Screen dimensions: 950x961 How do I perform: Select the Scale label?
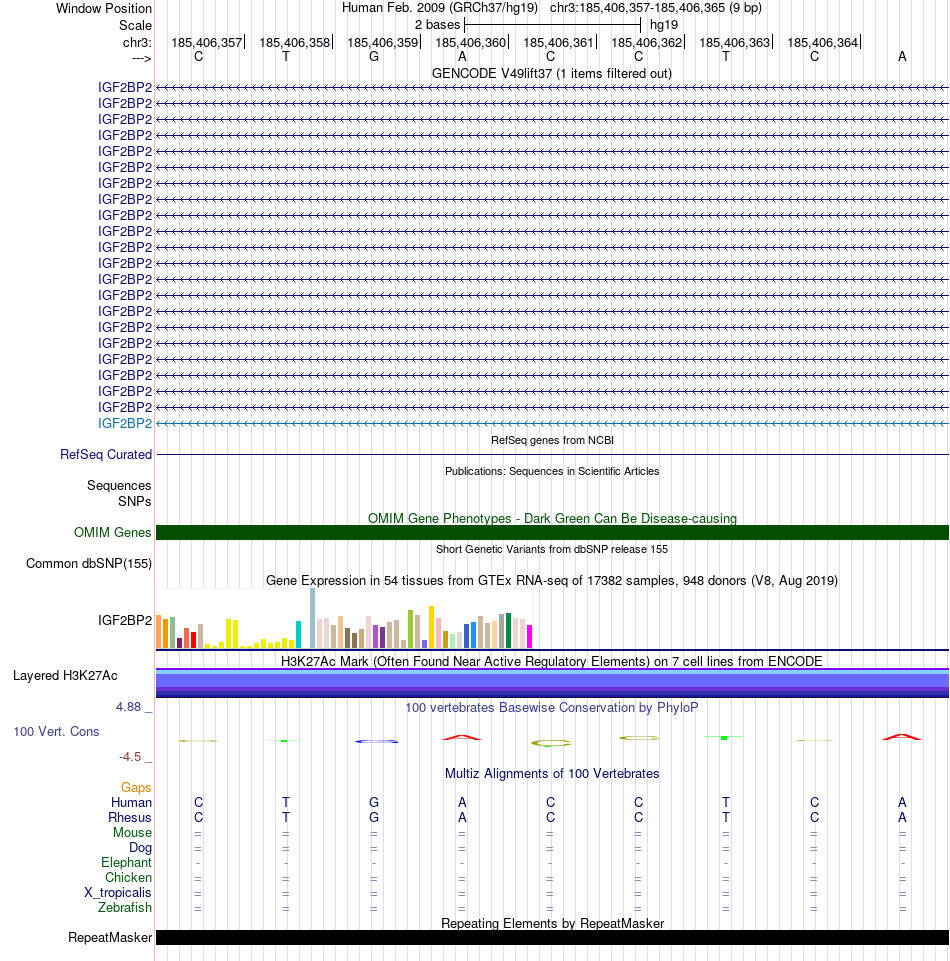point(135,25)
